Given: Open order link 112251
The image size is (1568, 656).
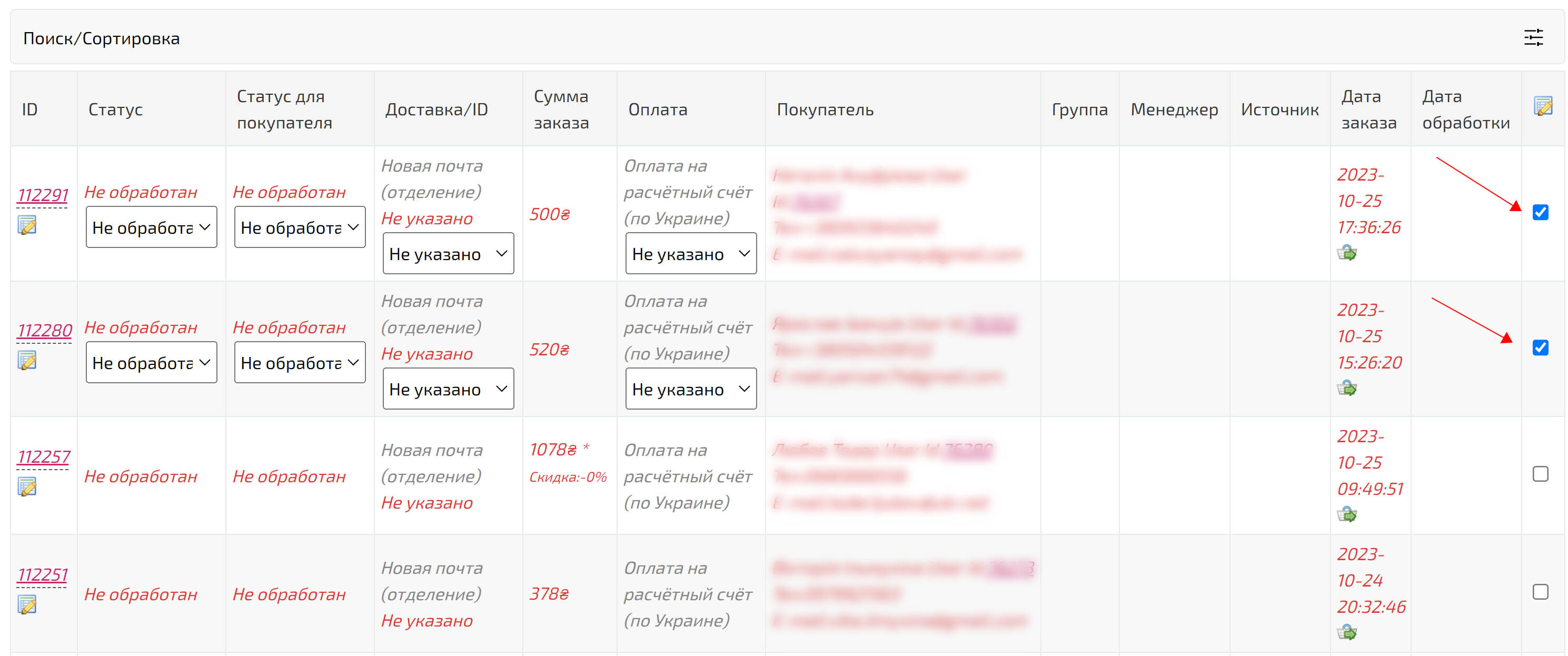Looking at the screenshot, I should click(42, 574).
